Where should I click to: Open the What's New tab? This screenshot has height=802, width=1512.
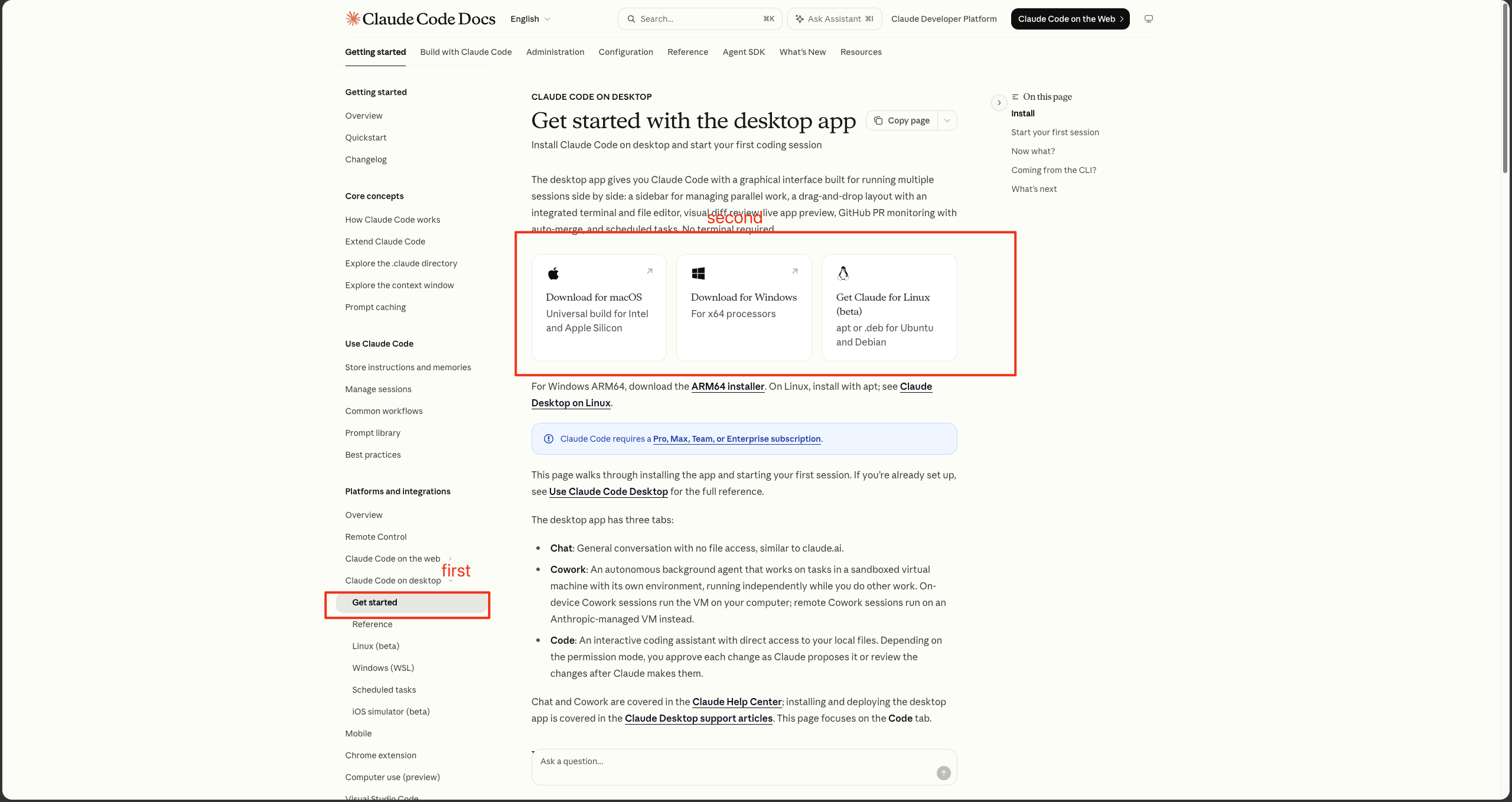point(803,52)
